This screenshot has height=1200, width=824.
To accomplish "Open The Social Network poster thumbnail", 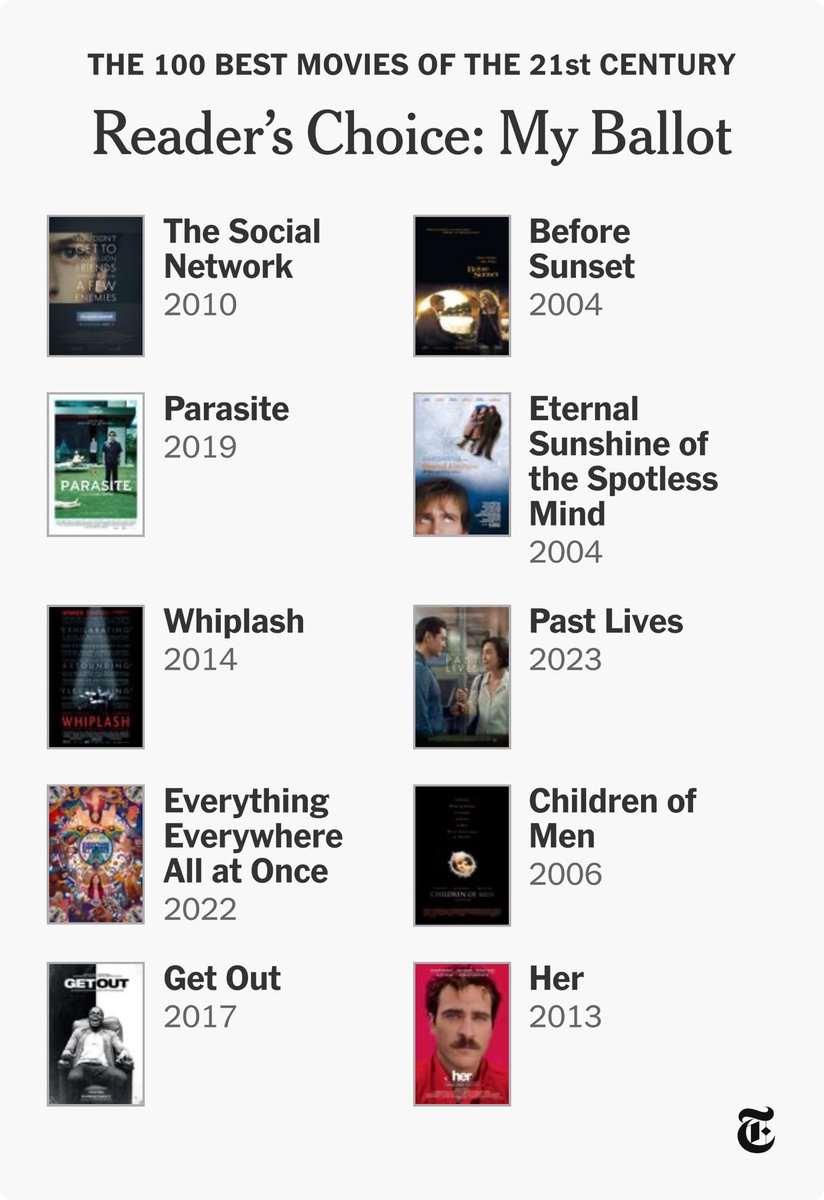I will point(96,286).
